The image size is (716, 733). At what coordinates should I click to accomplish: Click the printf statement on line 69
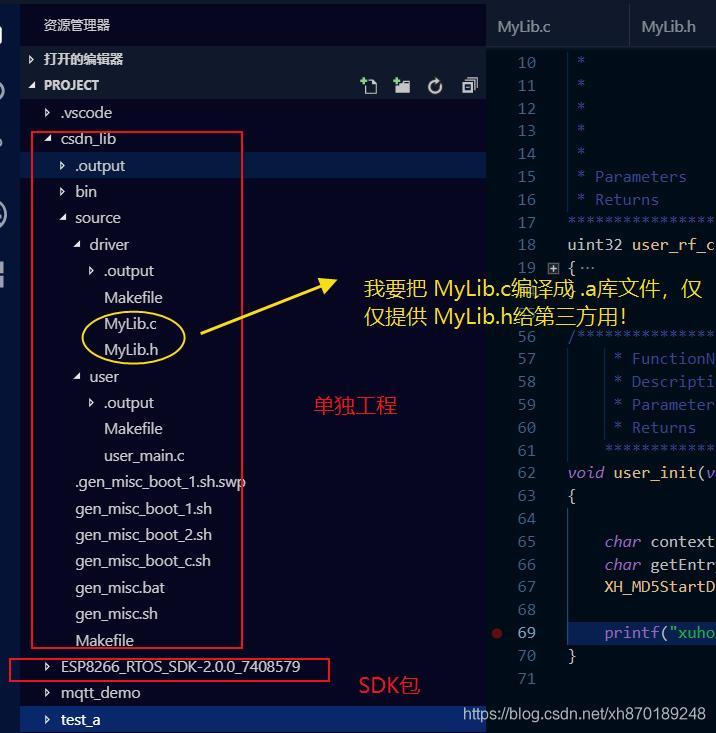(x=659, y=633)
